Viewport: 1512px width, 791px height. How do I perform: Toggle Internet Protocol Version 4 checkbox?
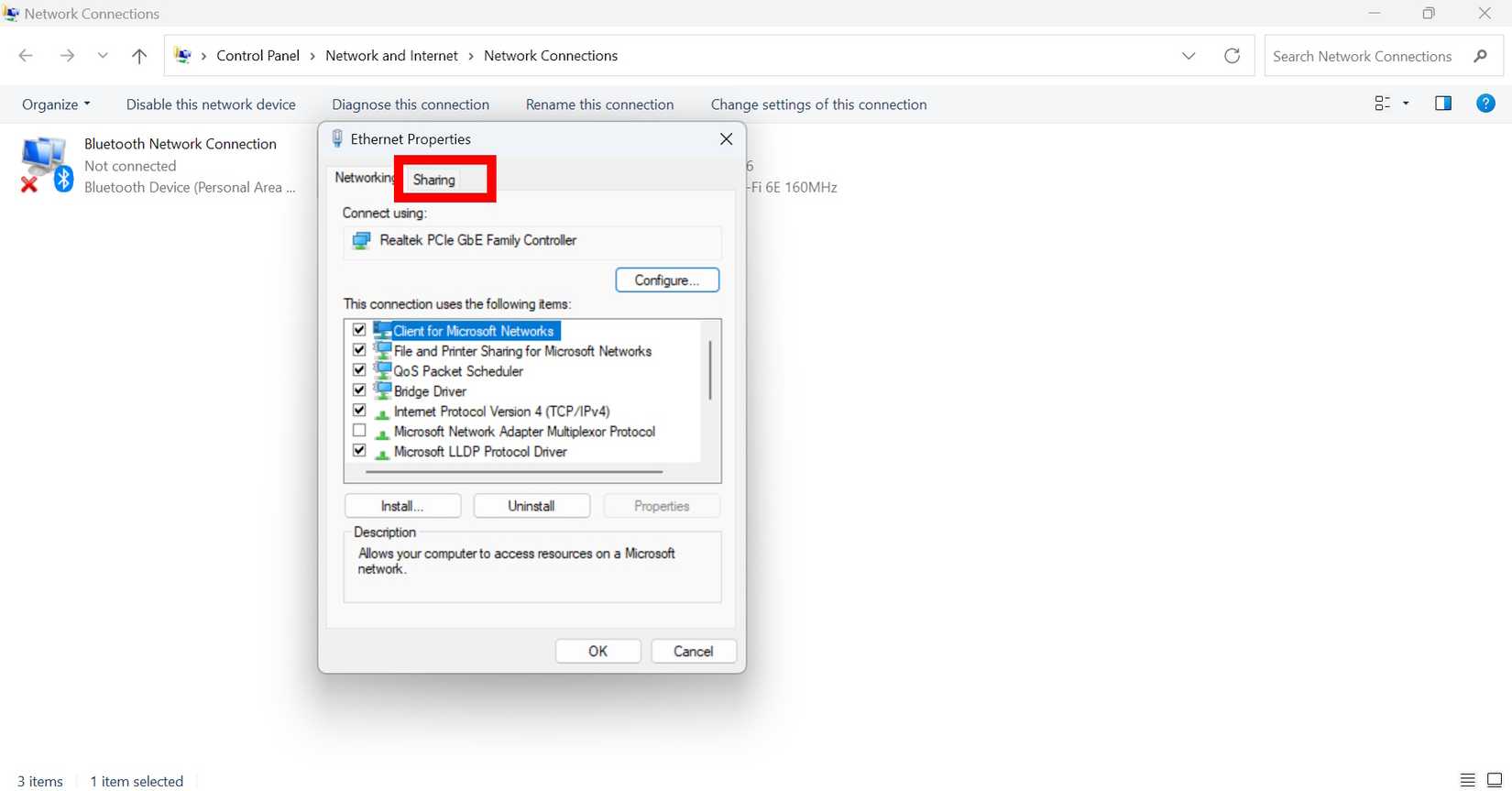(x=359, y=411)
